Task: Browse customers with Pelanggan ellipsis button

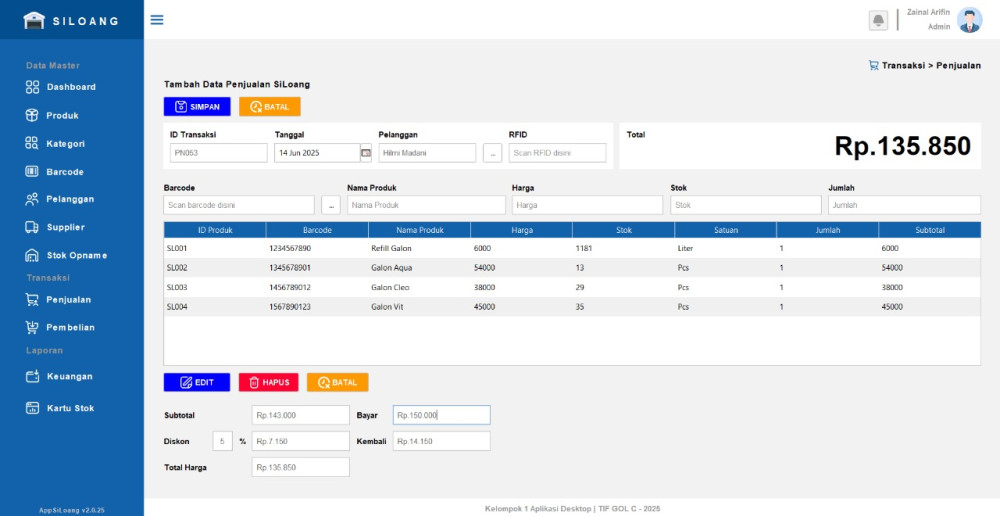Action: pos(492,153)
